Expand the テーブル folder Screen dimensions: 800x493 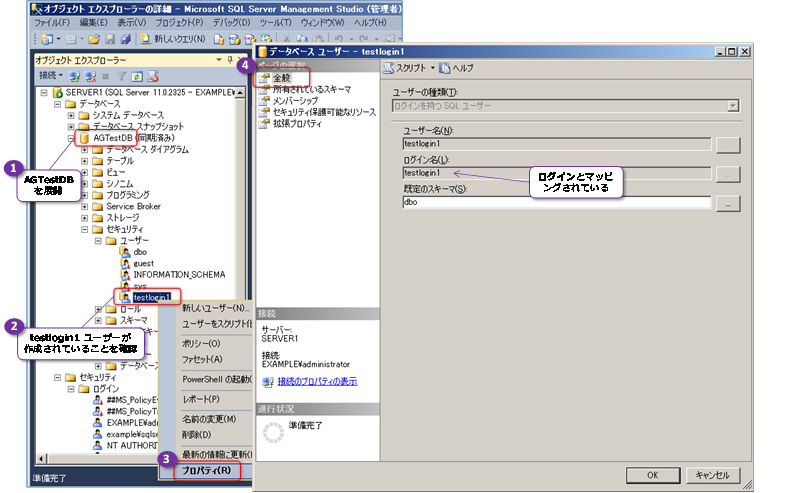[x=85, y=161]
